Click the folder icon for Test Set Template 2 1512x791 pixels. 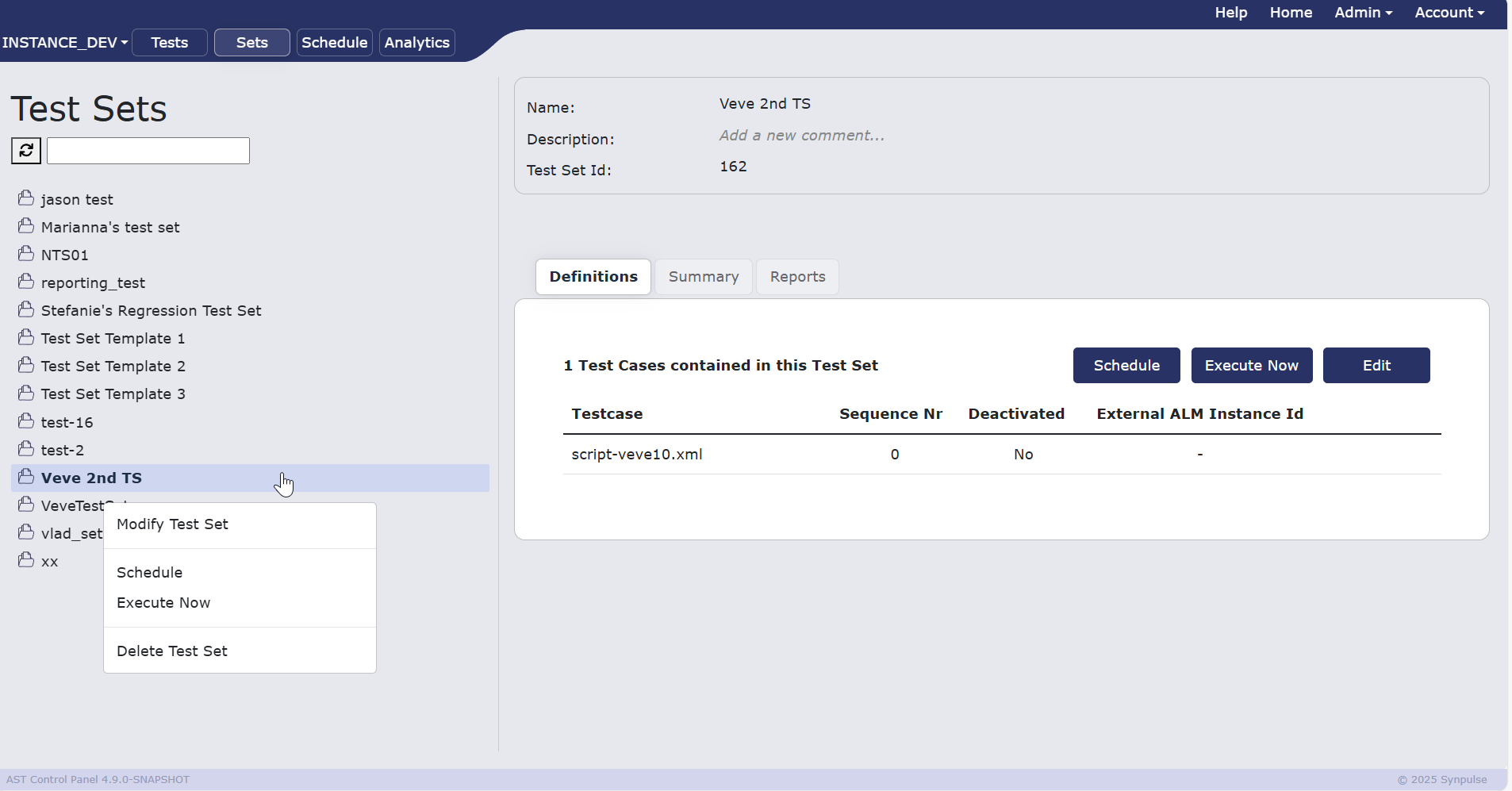26,364
